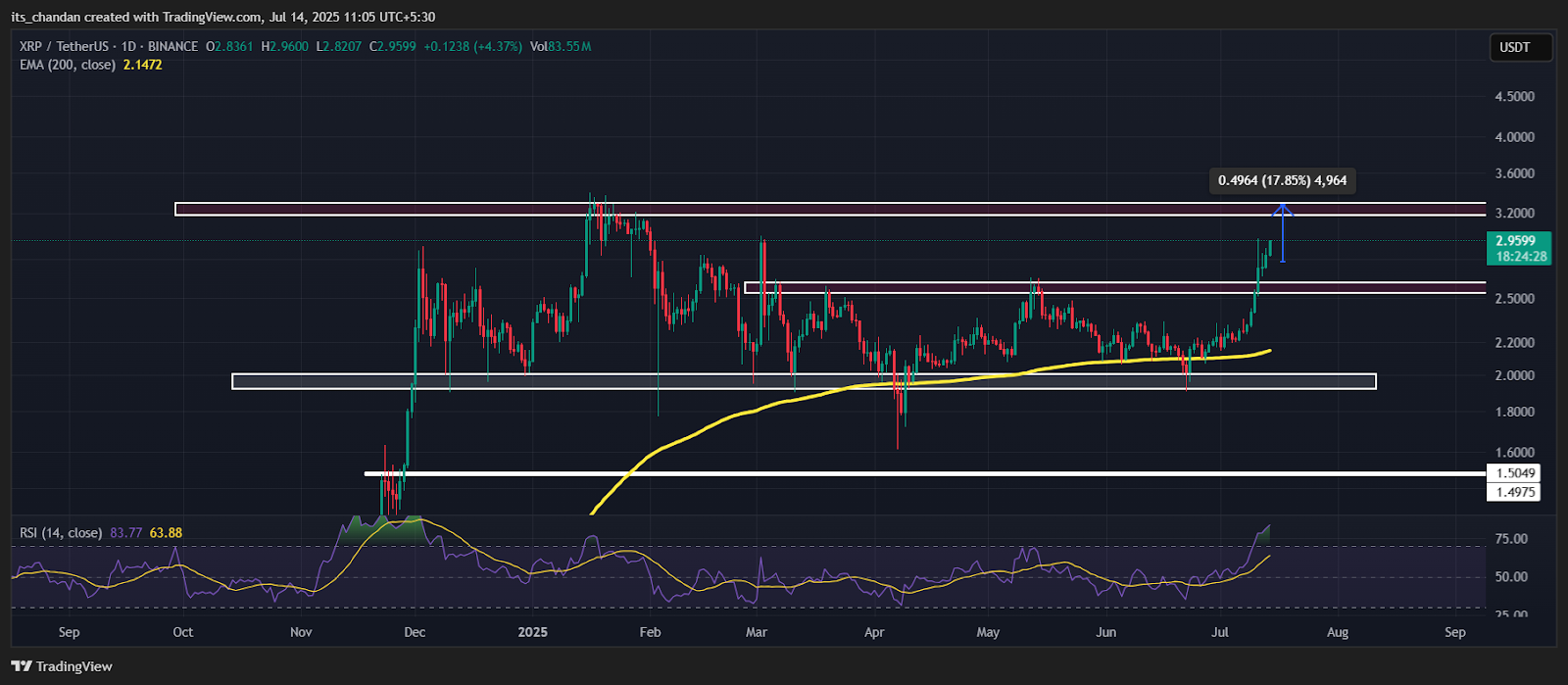
Task: Click the RSI value 83.77
Action: tap(125, 533)
